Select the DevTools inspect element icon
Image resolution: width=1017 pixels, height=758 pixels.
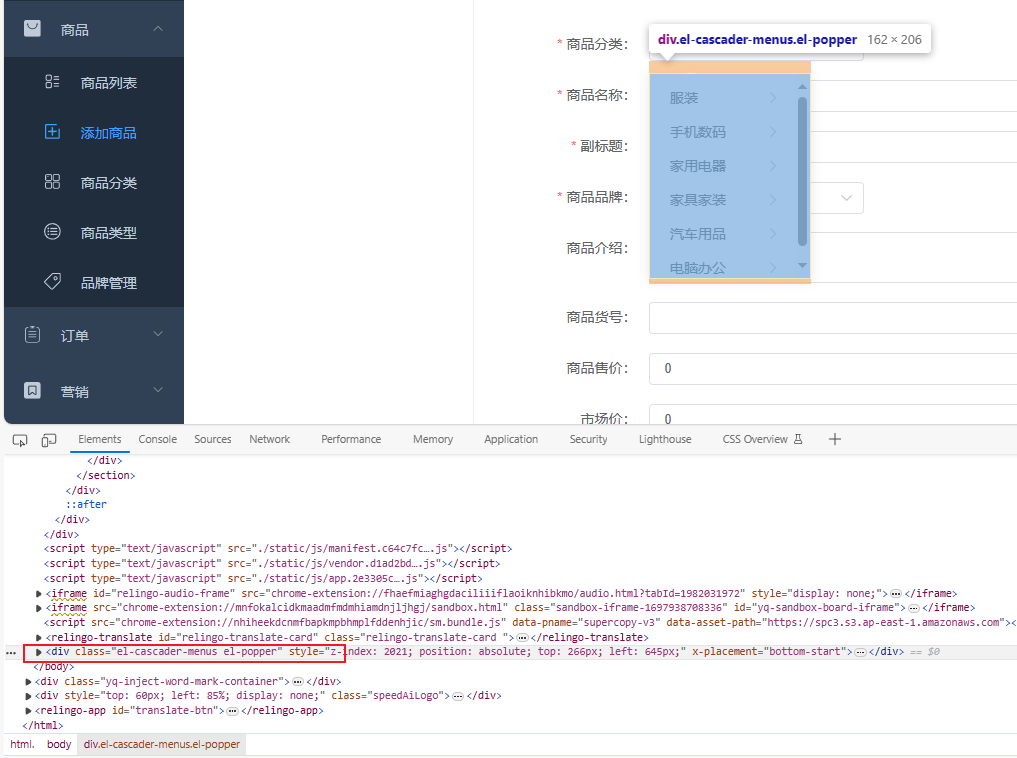coord(20,439)
